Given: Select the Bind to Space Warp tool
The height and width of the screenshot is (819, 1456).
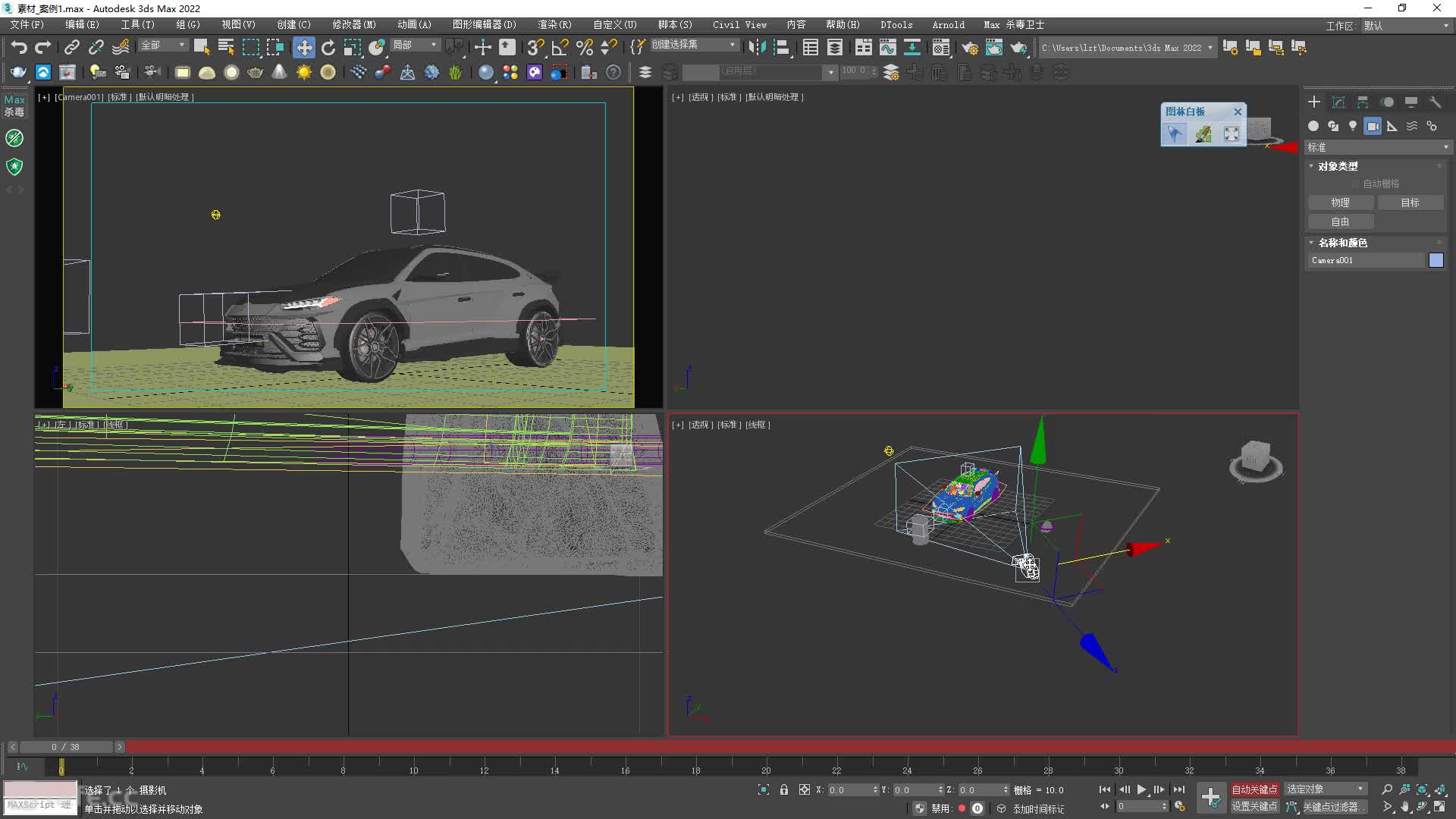Looking at the screenshot, I should click(x=121, y=48).
